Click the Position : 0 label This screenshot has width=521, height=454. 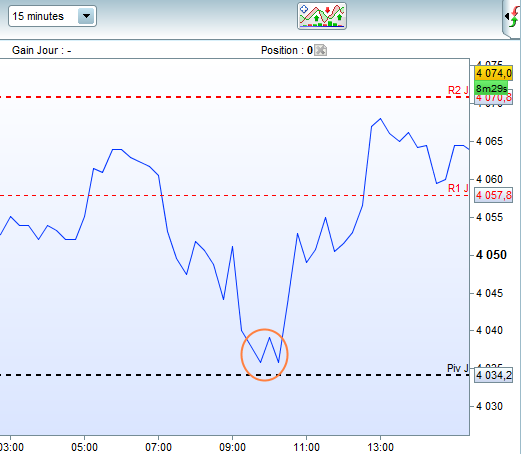[x=287, y=50]
